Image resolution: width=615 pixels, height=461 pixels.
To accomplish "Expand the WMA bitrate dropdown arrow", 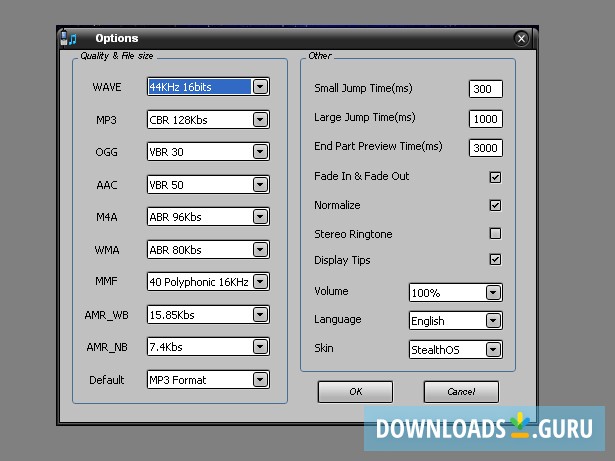I will pos(260,250).
